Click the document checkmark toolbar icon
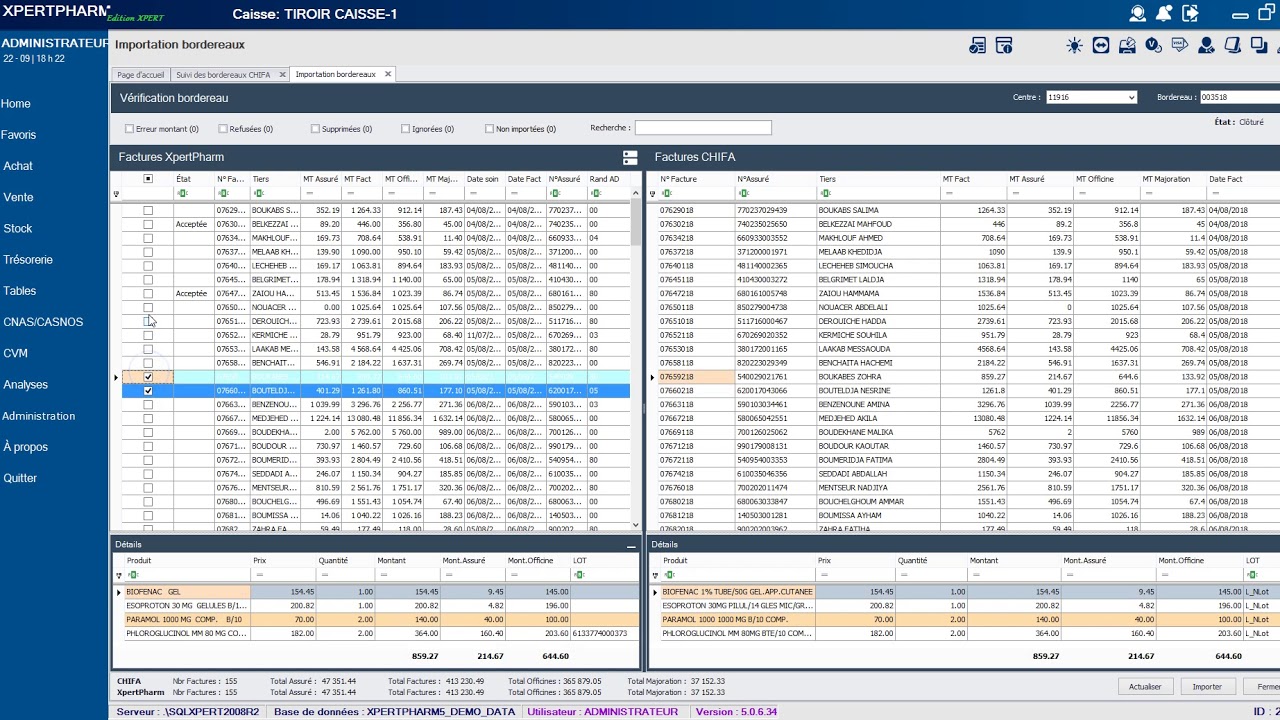This screenshot has width=1280, height=720. tap(978, 45)
